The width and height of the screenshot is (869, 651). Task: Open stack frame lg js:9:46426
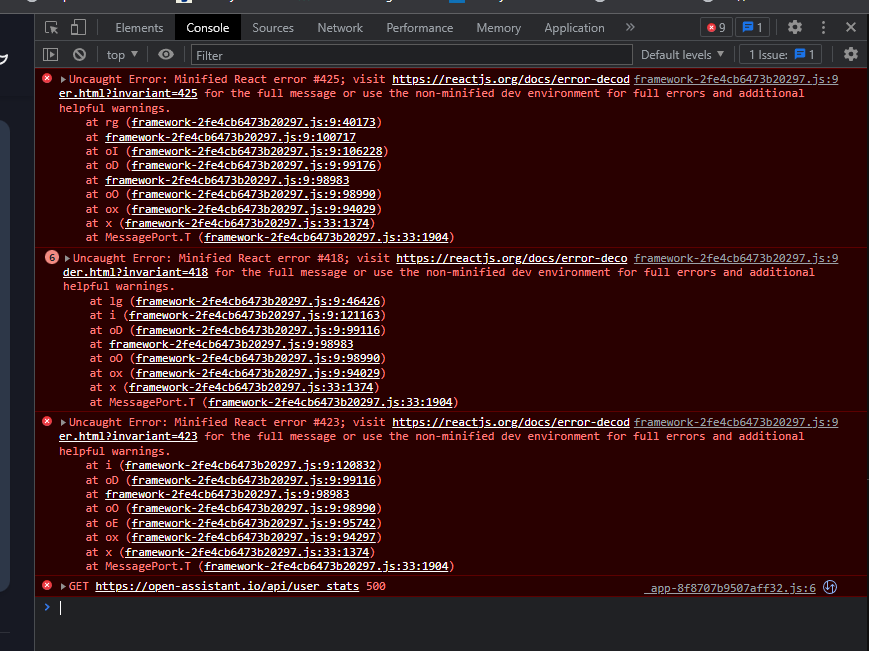point(258,301)
